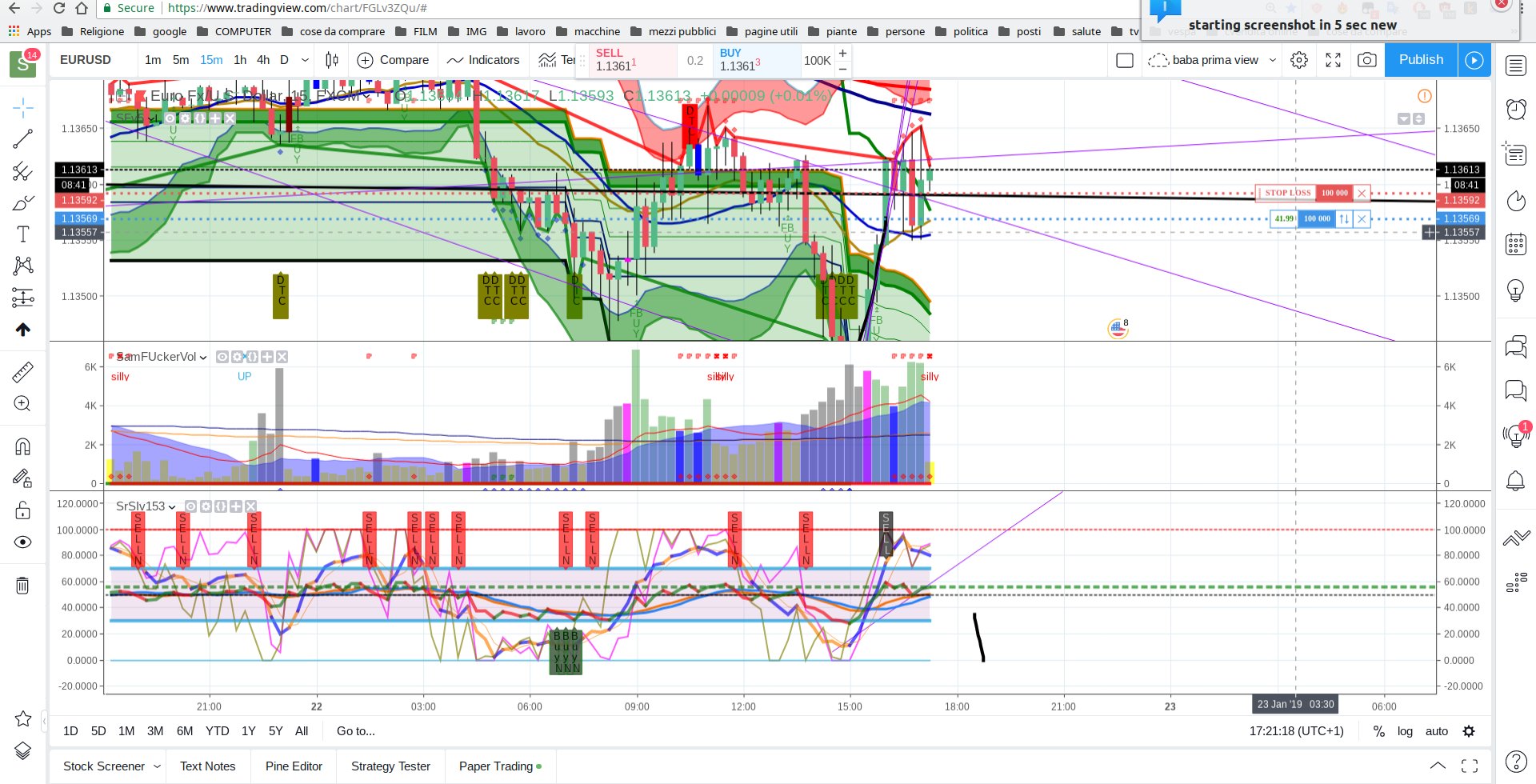The image size is (1536, 784).
Task: Open the ideas lightbulb panel
Action: [x=1516, y=290]
